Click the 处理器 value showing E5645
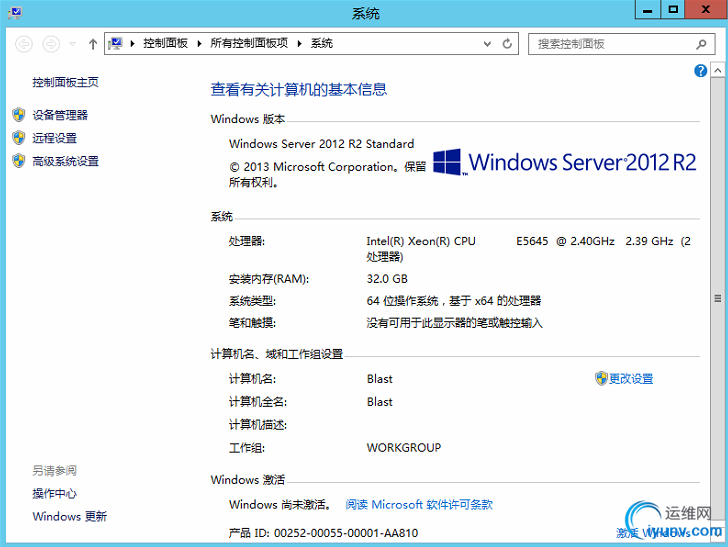Viewport: 728px width, 547px height. coord(529,248)
